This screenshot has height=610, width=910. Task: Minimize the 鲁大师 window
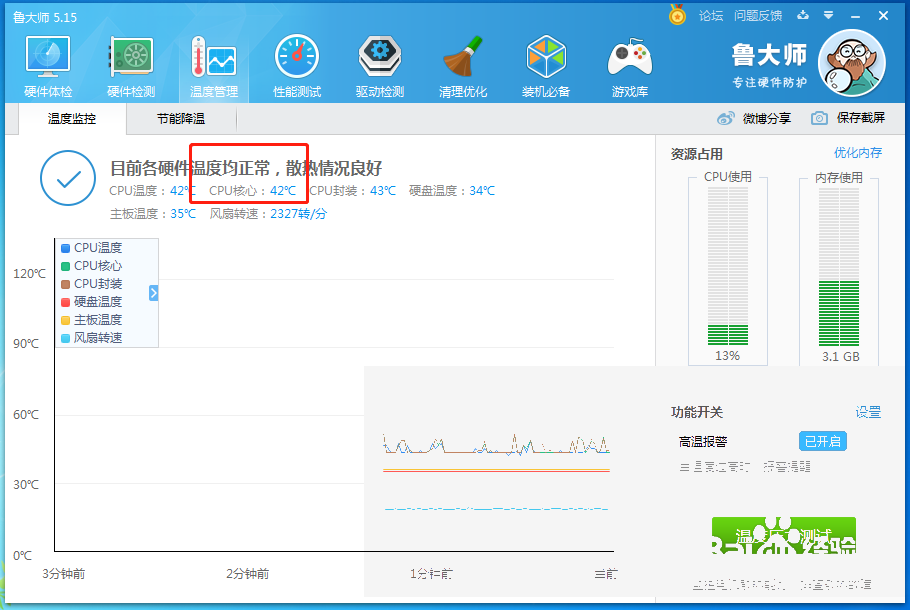[x=855, y=16]
